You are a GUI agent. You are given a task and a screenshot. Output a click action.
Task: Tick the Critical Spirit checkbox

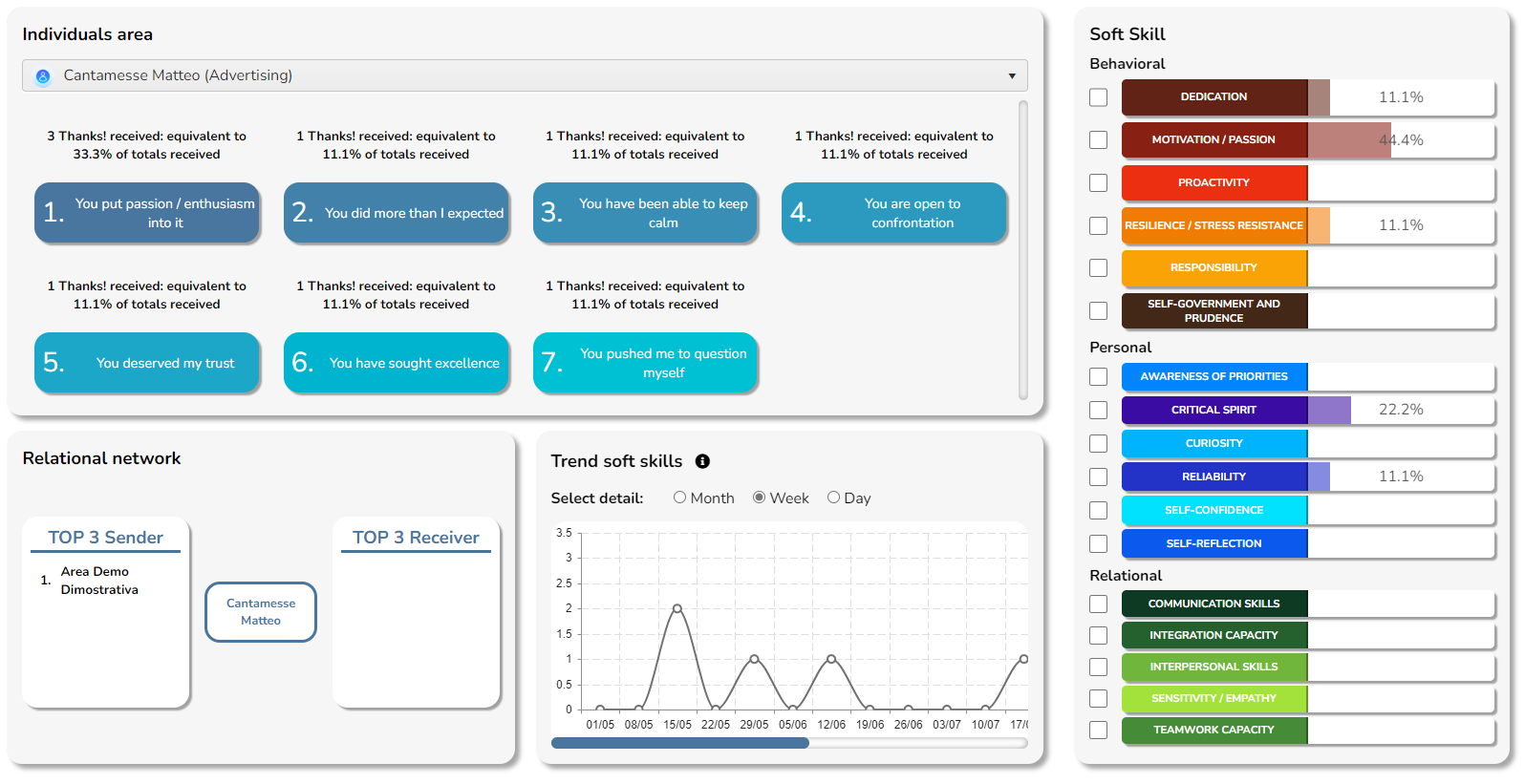pos(1099,410)
